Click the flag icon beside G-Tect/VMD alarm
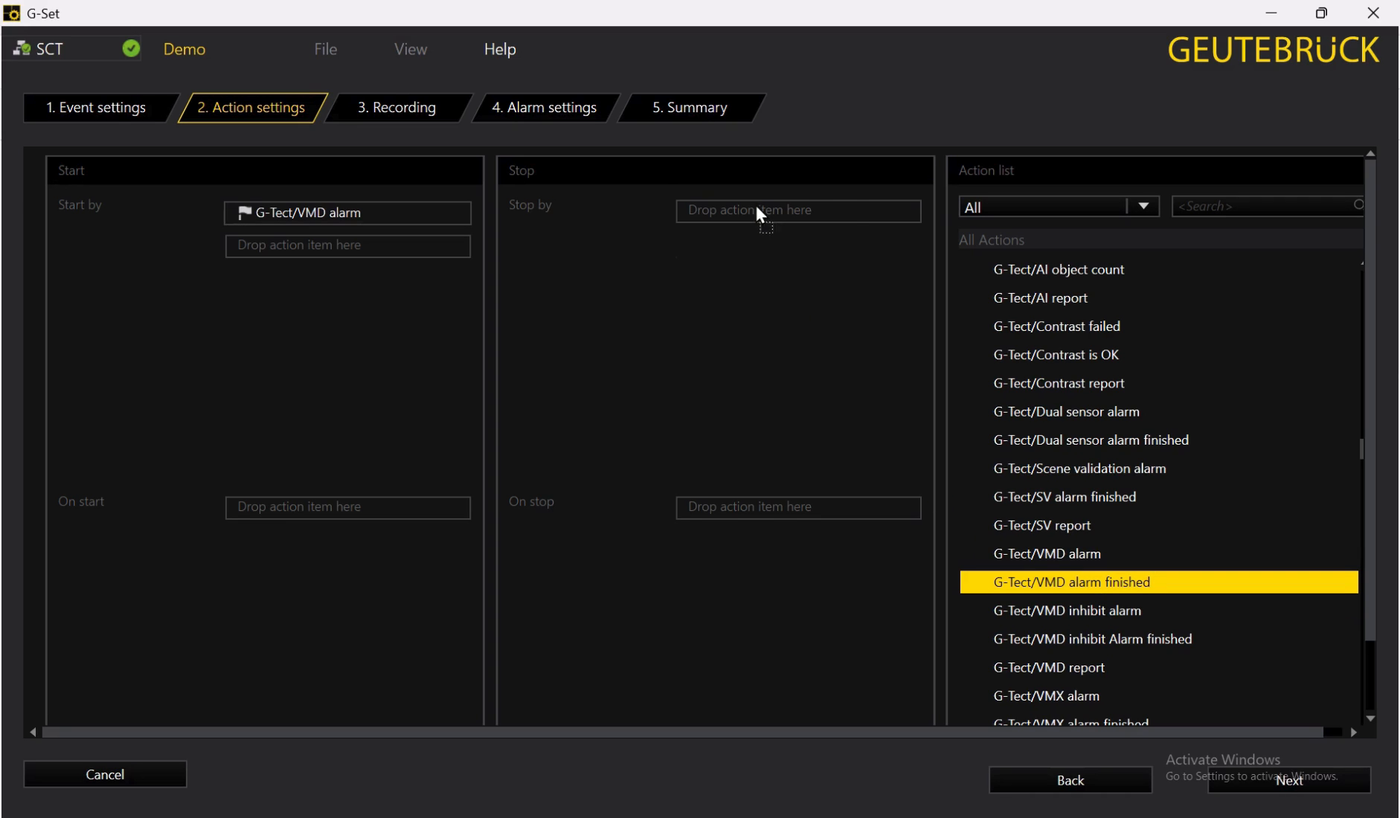Image resolution: width=1400 pixels, height=818 pixels. [244, 213]
